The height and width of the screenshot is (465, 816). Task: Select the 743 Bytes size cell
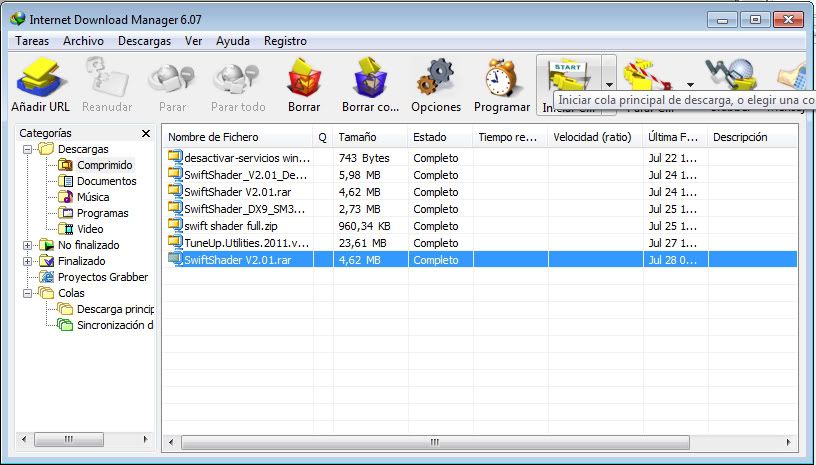pyautogui.click(x=364, y=158)
